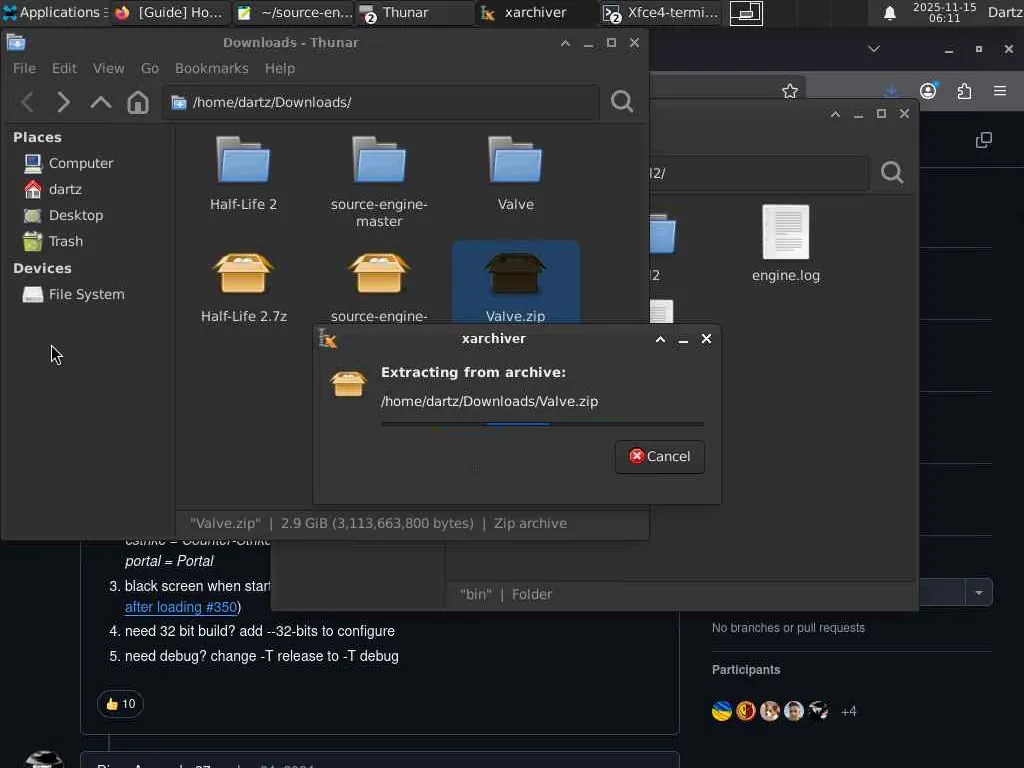This screenshot has height=768, width=1024.
Task: Select the Half-Life 2 folder
Action: click(x=244, y=174)
